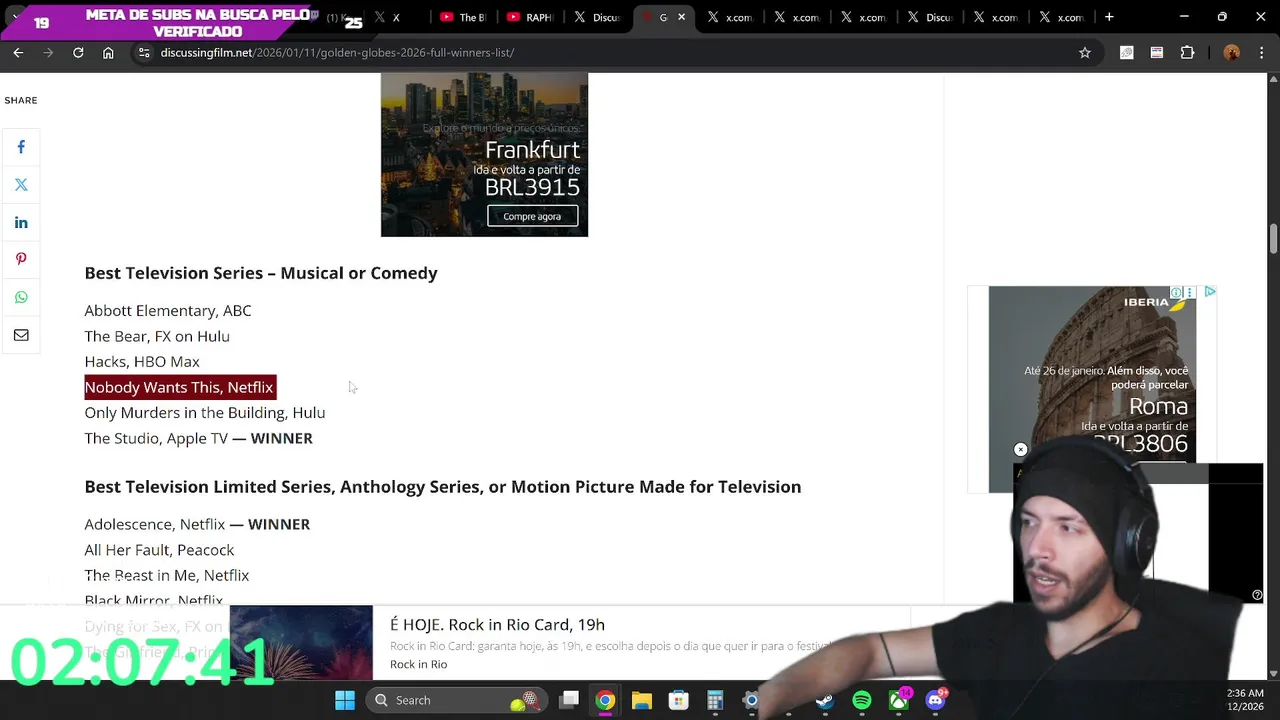Share the article on LinkedIn
The width and height of the screenshot is (1280, 720).
21,223
